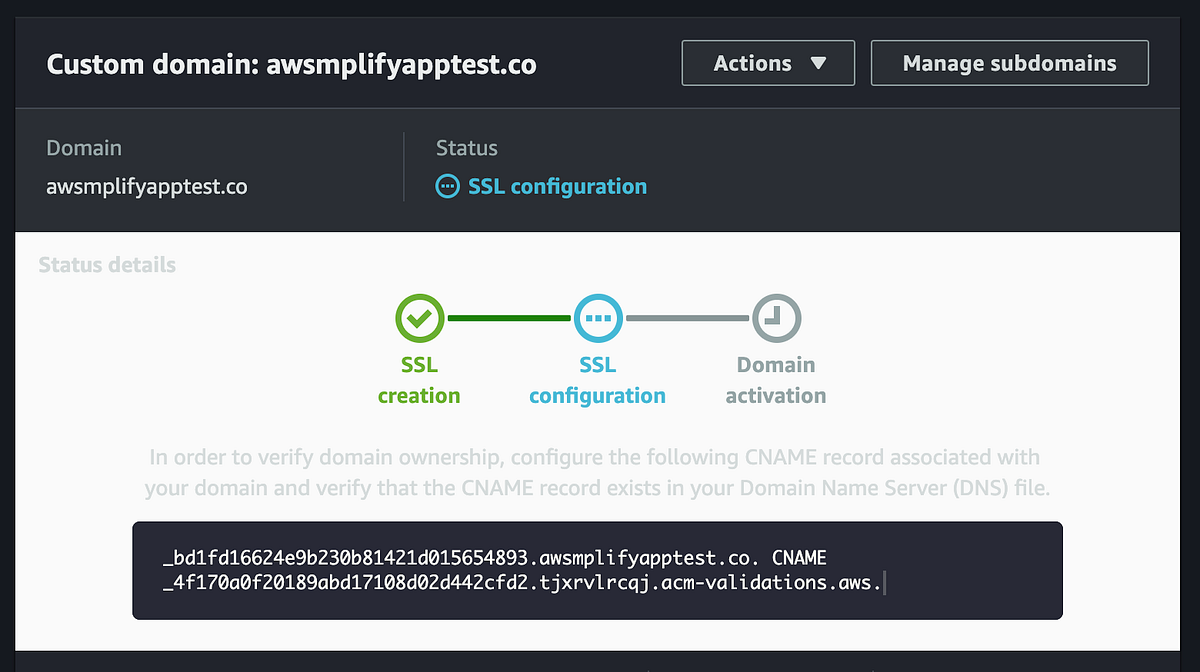The height and width of the screenshot is (672, 1200).
Task: Click the green progress connector after SSL creation
Action: pos(508,317)
